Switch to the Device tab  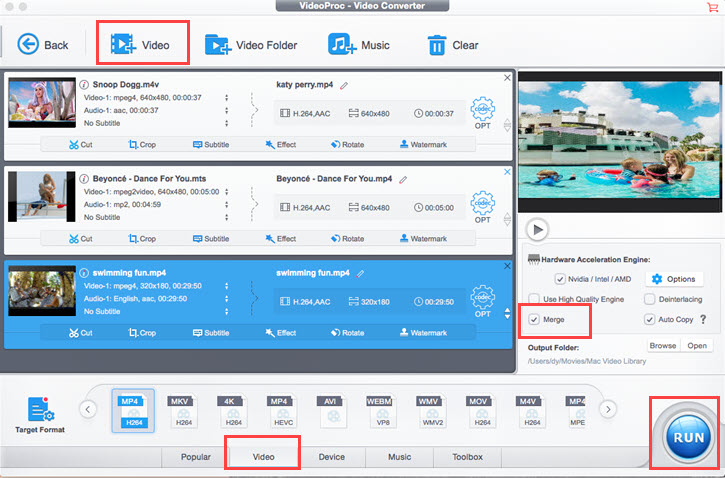(x=332, y=457)
